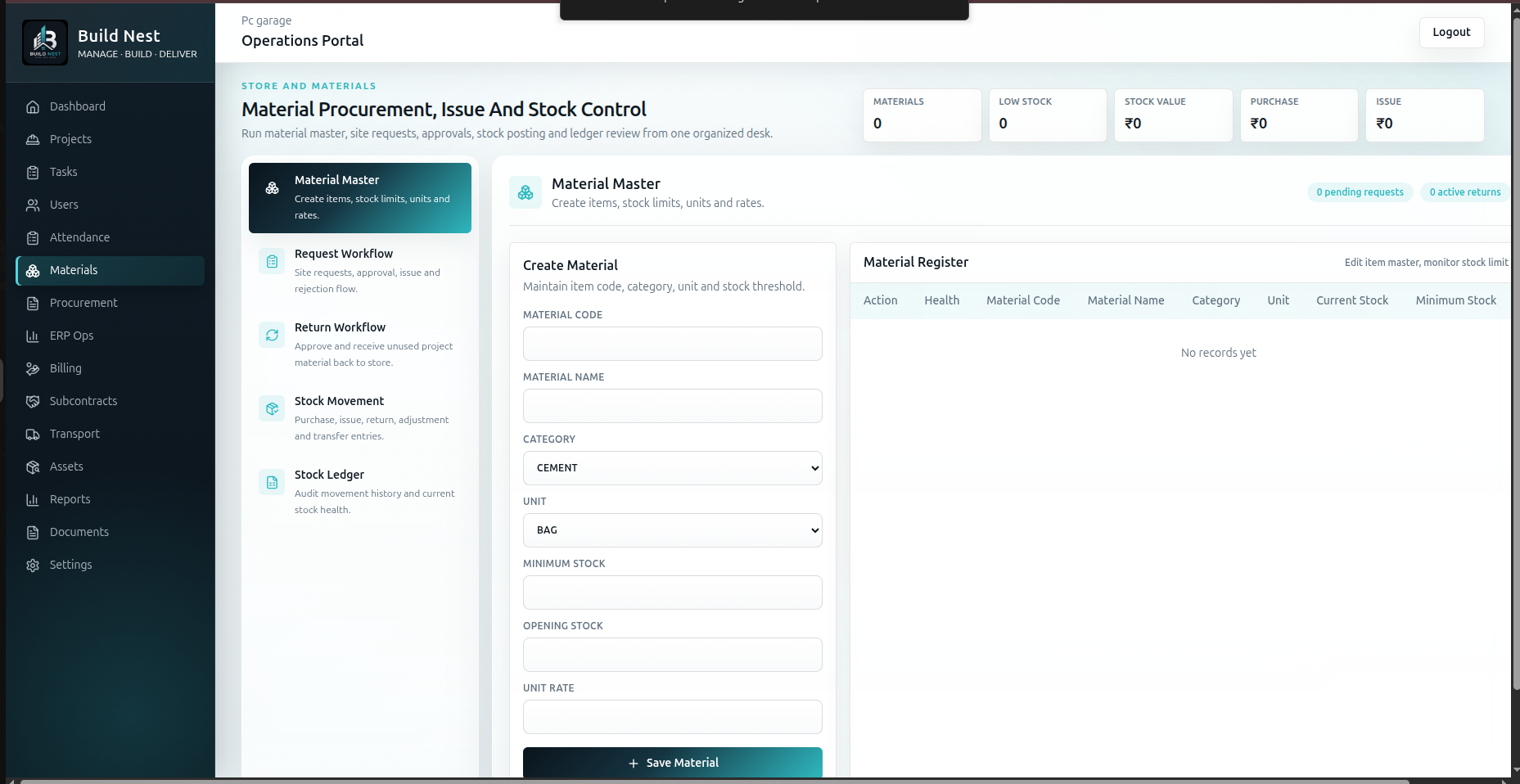Navigate to Billing section
This screenshot has height=784, width=1520.
click(x=110, y=368)
